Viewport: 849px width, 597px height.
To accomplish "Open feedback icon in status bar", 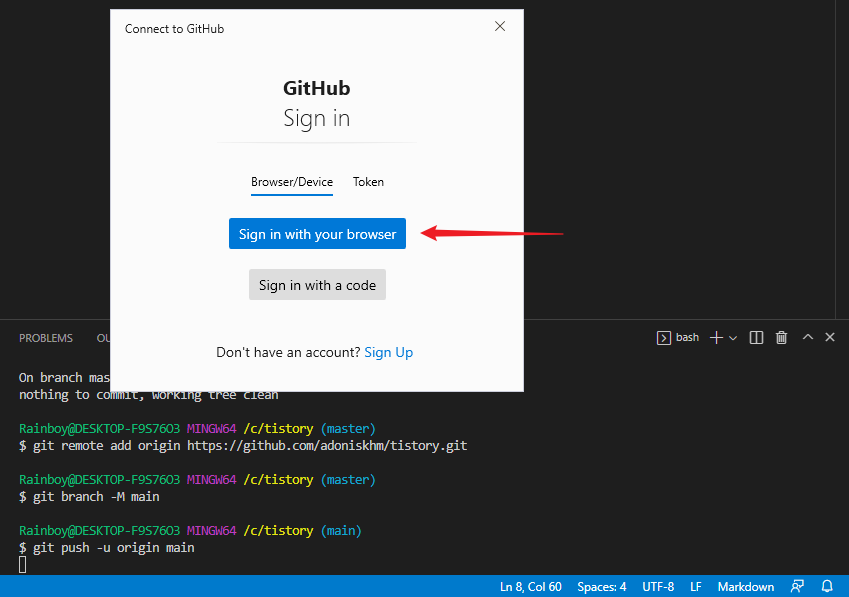I will pyautogui.click(x=797, y=586).
